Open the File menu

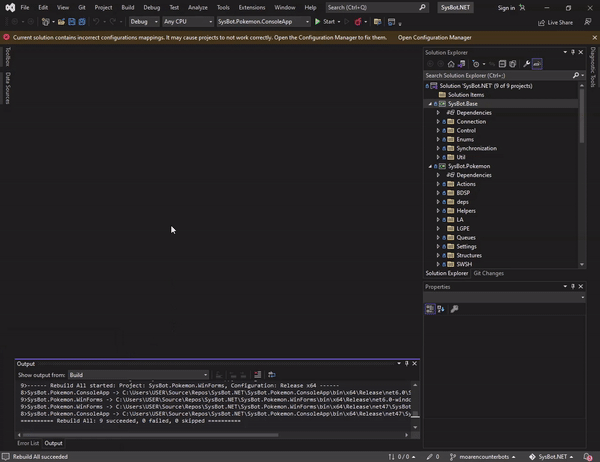pyautogui.click(x=25, y=7)
